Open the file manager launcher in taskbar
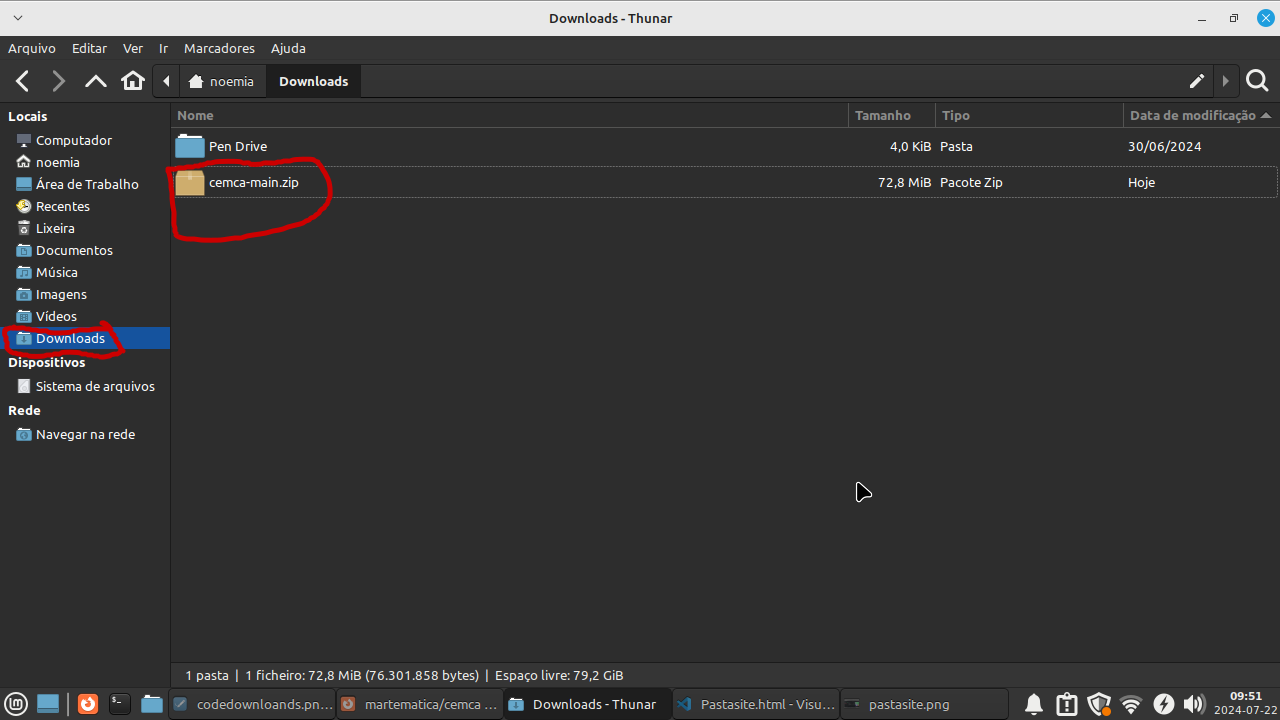 pos(151,704)
